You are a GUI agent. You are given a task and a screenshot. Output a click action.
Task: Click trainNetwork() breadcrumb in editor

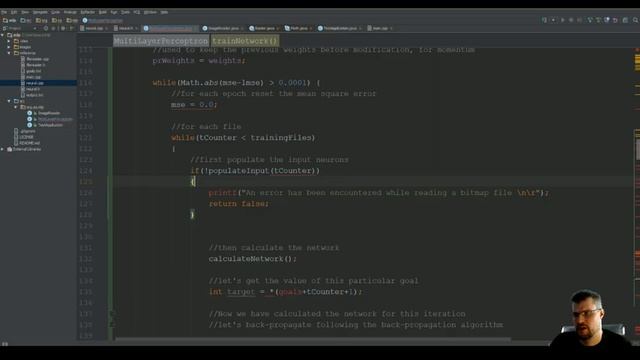tap(244, 41)
